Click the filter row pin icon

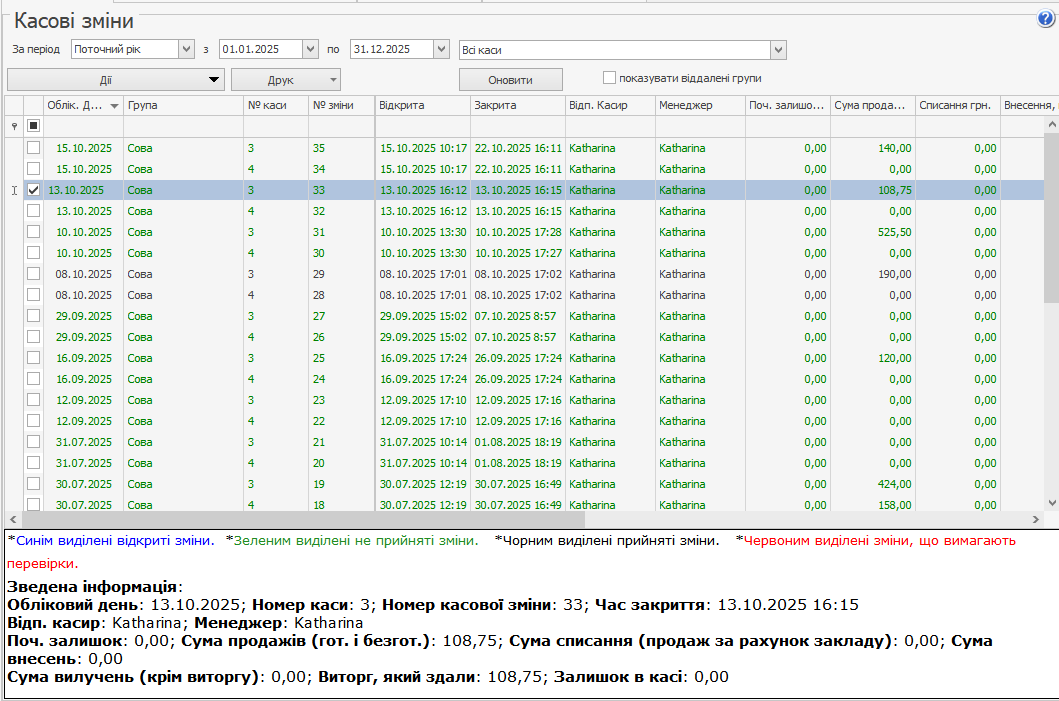[14, 126]
